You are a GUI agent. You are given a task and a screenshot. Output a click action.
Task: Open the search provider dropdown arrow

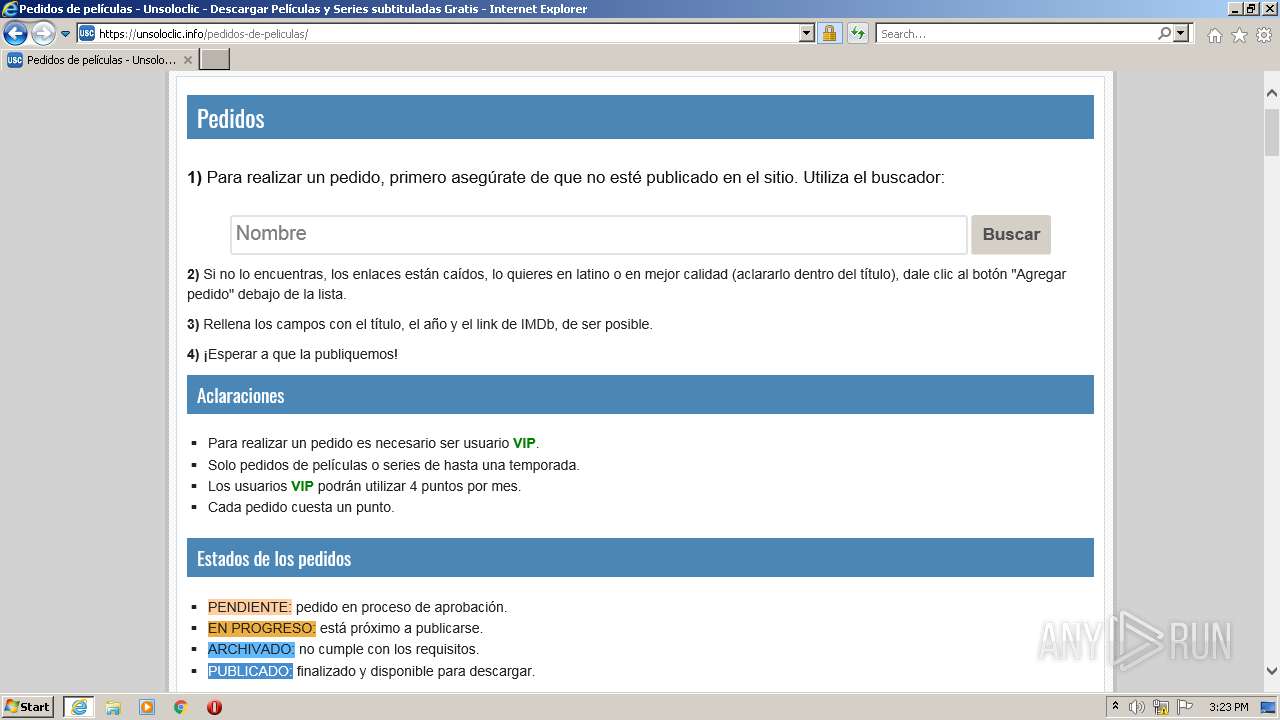[1181, 33]
